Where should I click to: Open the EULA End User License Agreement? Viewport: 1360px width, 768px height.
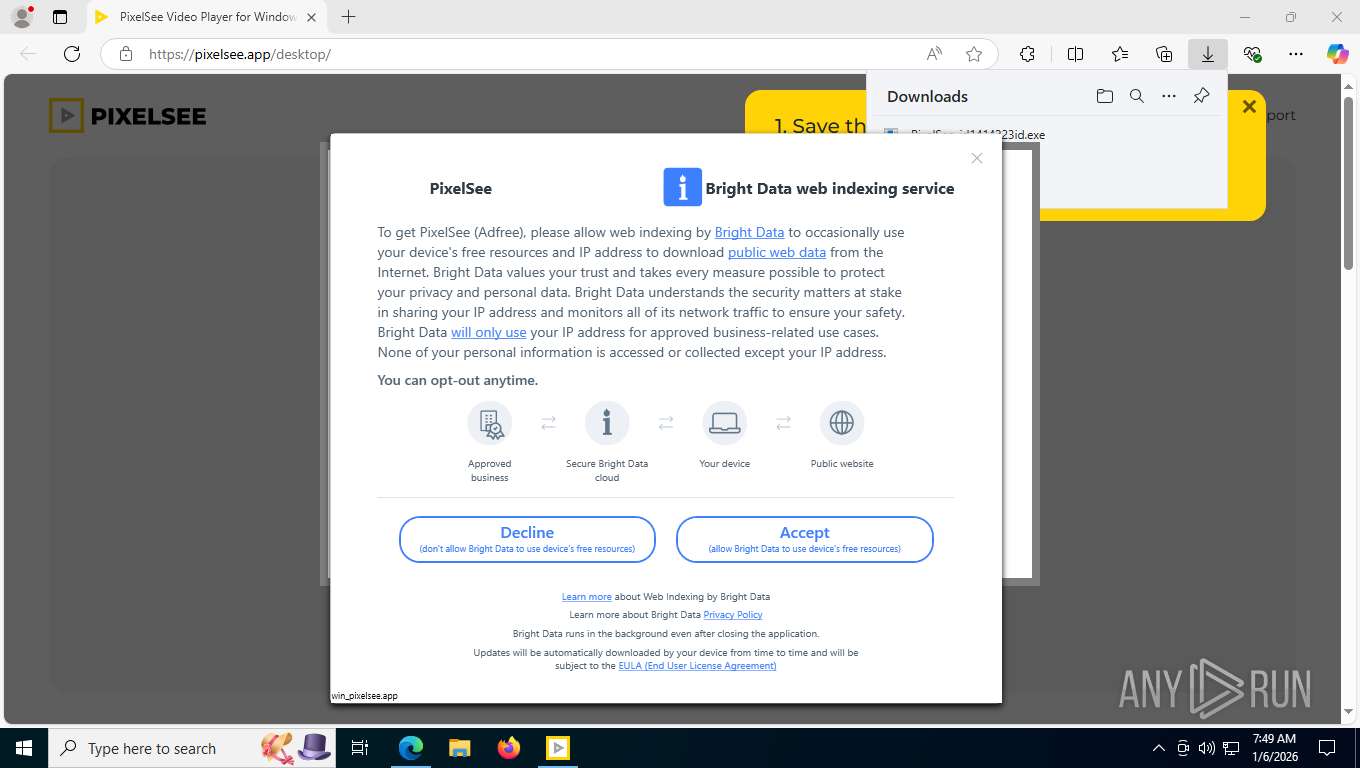[x=697, y=666]
